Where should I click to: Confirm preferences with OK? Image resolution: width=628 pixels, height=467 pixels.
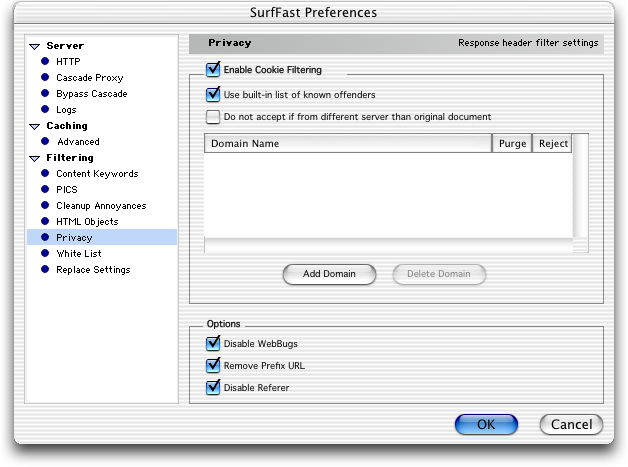pyautogui.click(x=486, y=425)
